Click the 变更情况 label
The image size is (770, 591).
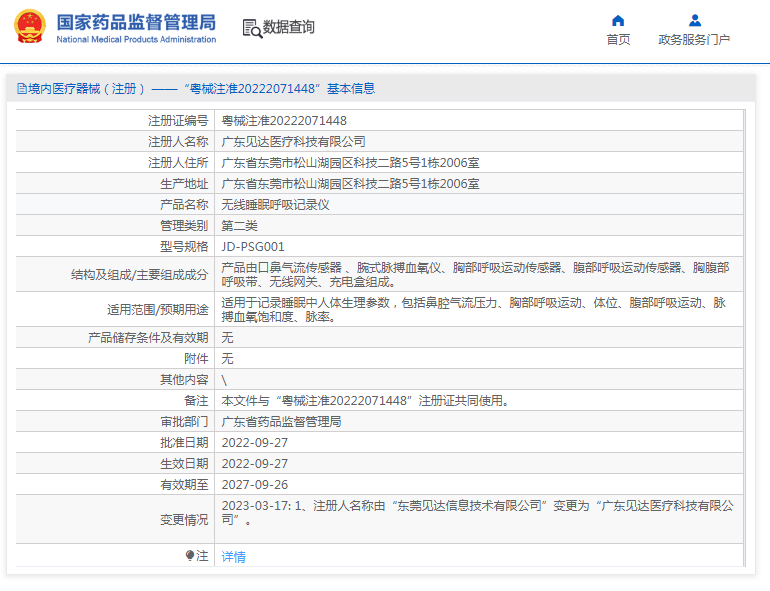[x=184, y=520]
